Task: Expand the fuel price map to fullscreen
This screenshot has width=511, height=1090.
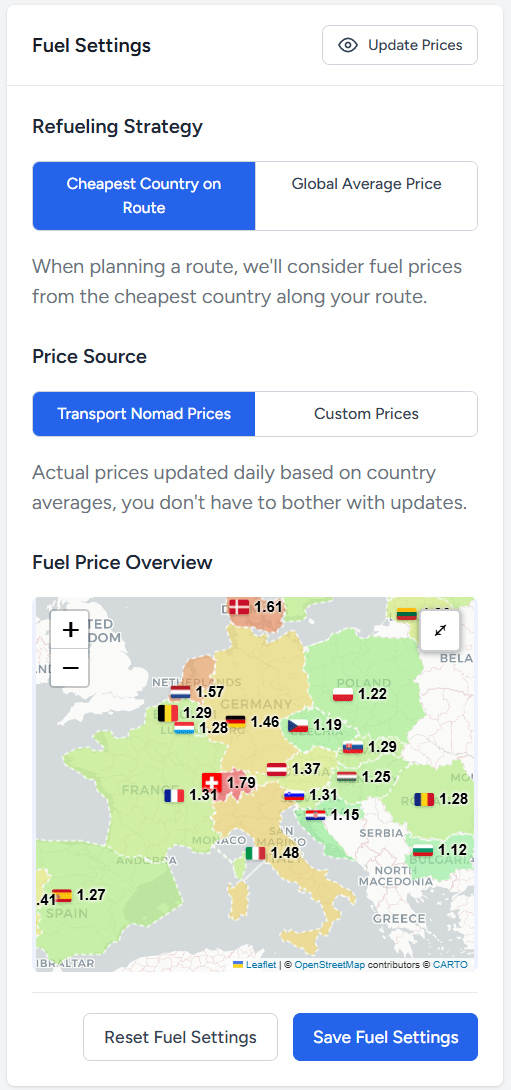Action: [x=440, y=631]
